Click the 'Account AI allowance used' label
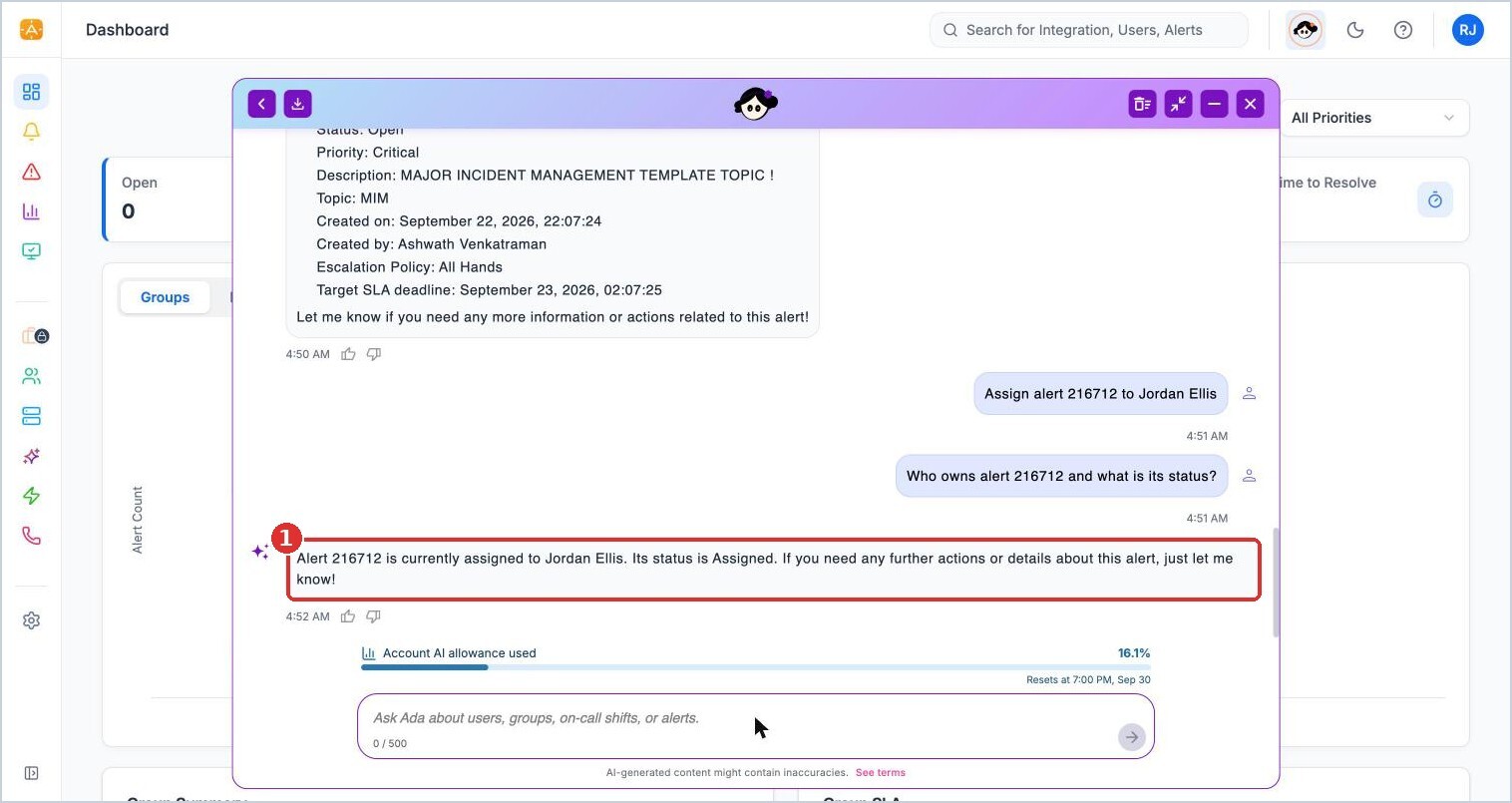1512x803 pixels. [460, 653]
